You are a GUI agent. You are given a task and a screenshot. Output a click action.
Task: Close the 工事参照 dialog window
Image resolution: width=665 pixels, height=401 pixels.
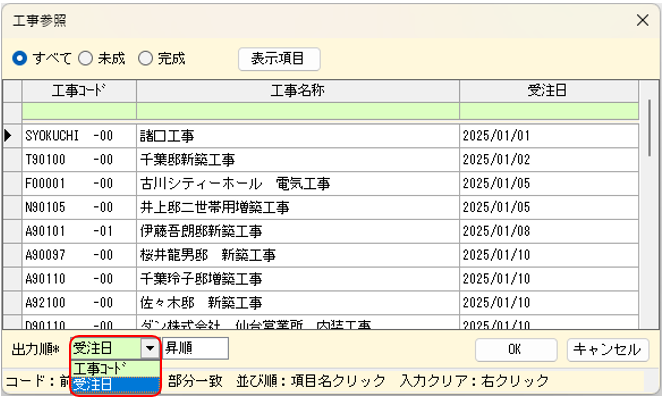(x=642, y=19)
